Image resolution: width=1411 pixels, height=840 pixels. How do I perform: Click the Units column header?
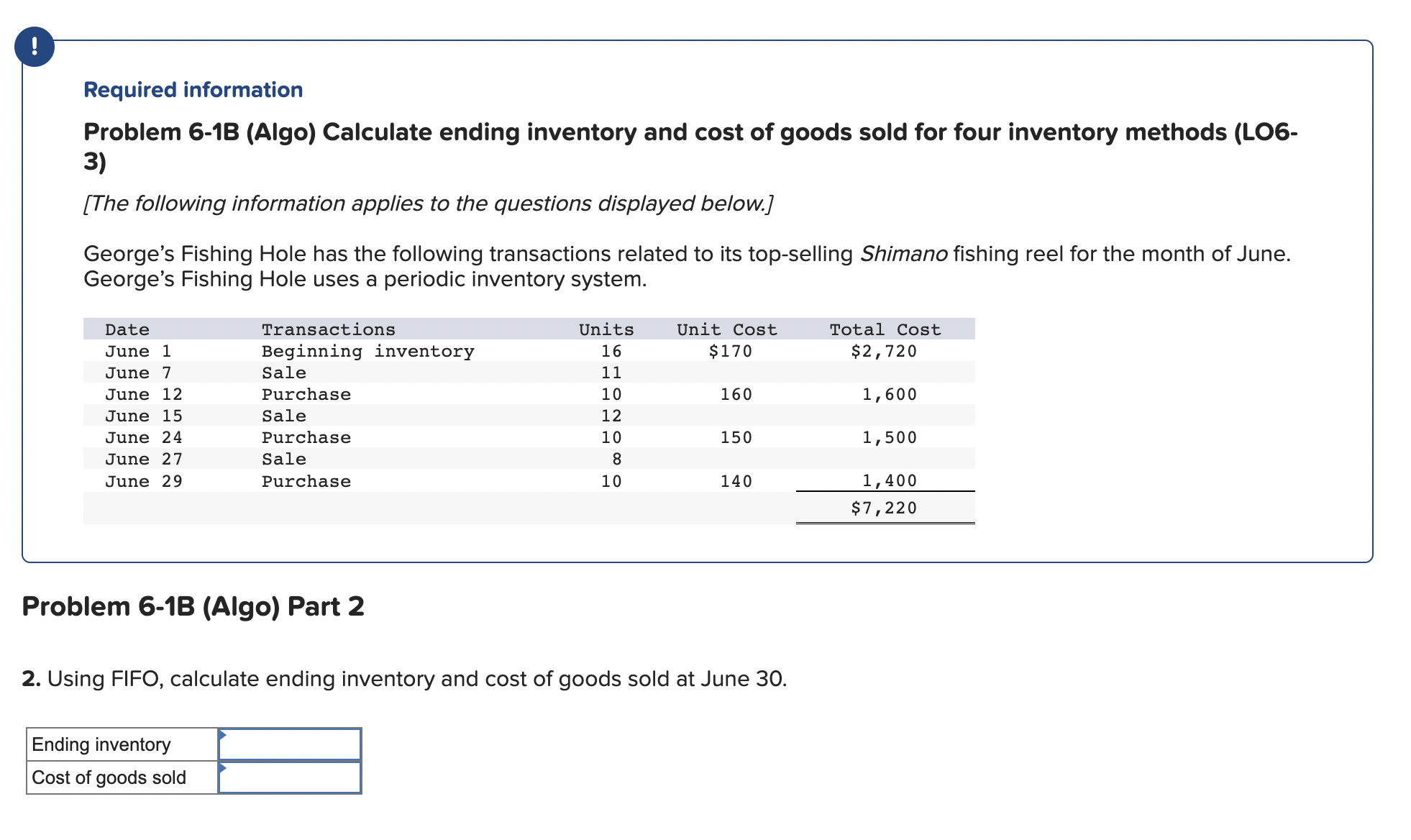606,329
